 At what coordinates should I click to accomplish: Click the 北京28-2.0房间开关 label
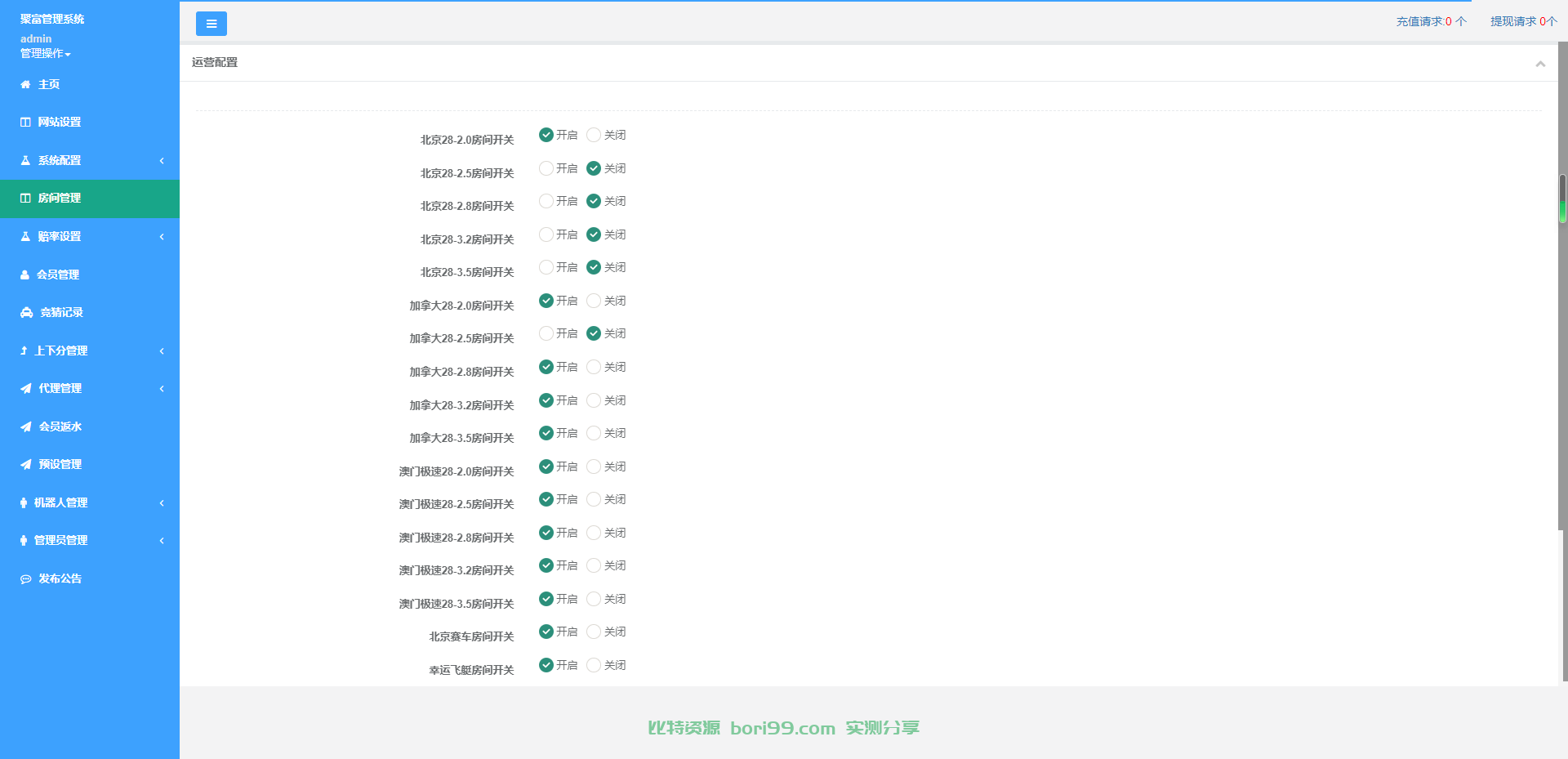[467, 140]
